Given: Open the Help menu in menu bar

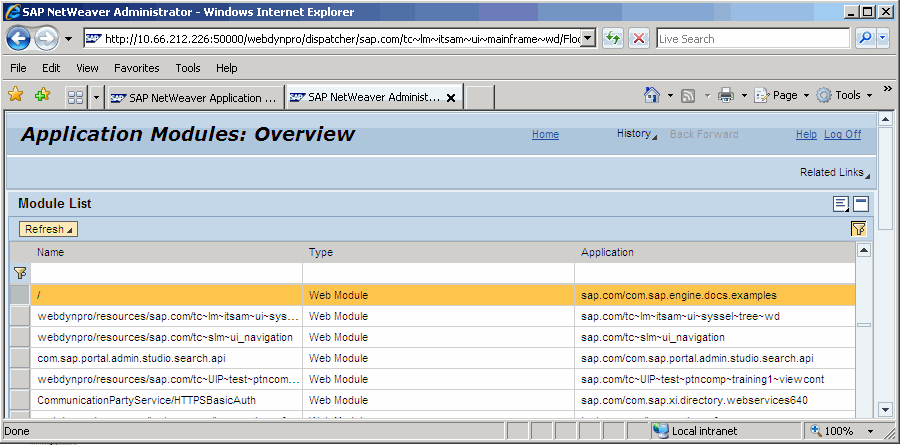Looking at the screenshot, I should [227, 68].
